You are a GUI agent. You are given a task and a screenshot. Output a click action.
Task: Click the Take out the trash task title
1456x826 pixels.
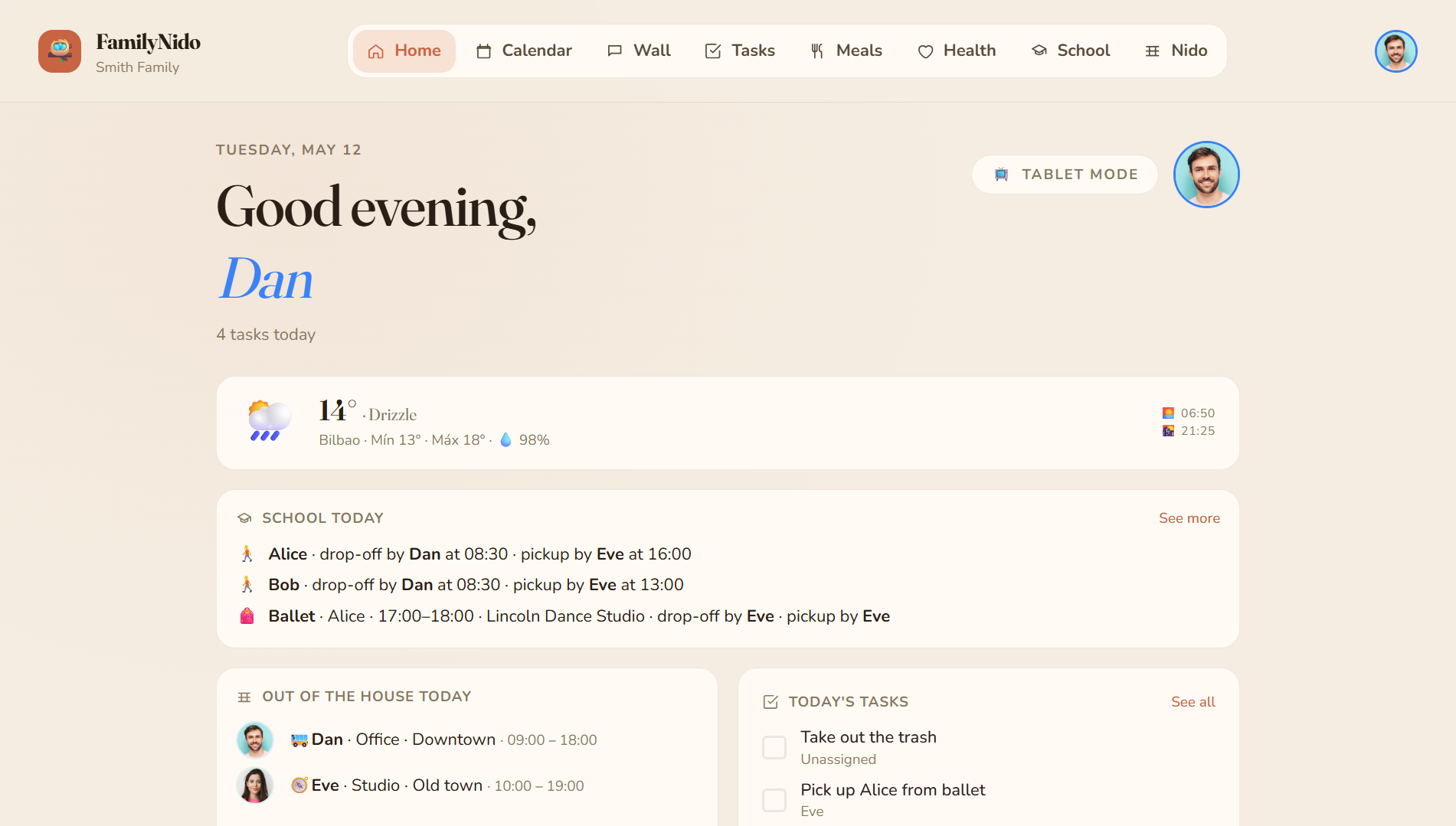pyautogui.click(x=869, y=737)
